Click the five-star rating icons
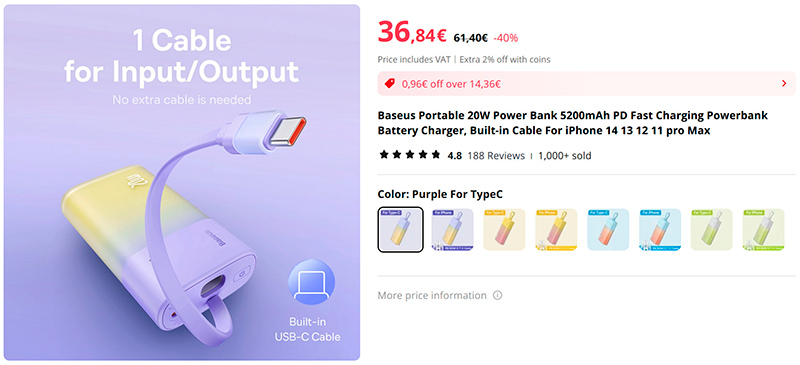 (x=410, y=155)
